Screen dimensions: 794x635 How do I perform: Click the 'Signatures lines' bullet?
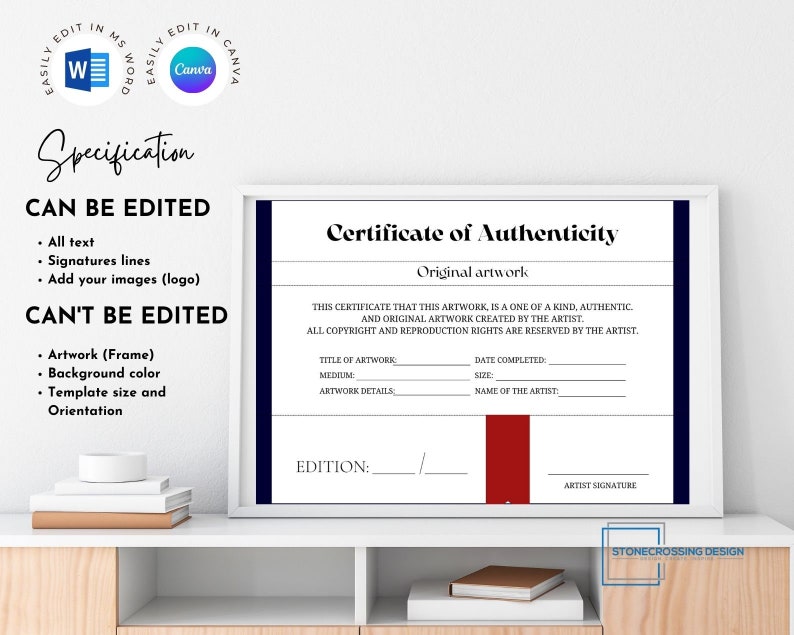99,260
